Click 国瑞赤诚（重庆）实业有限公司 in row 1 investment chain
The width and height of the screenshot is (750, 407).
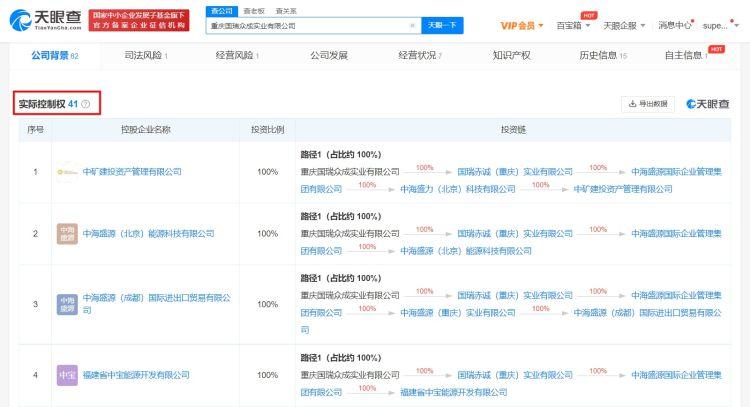(515, 172)
